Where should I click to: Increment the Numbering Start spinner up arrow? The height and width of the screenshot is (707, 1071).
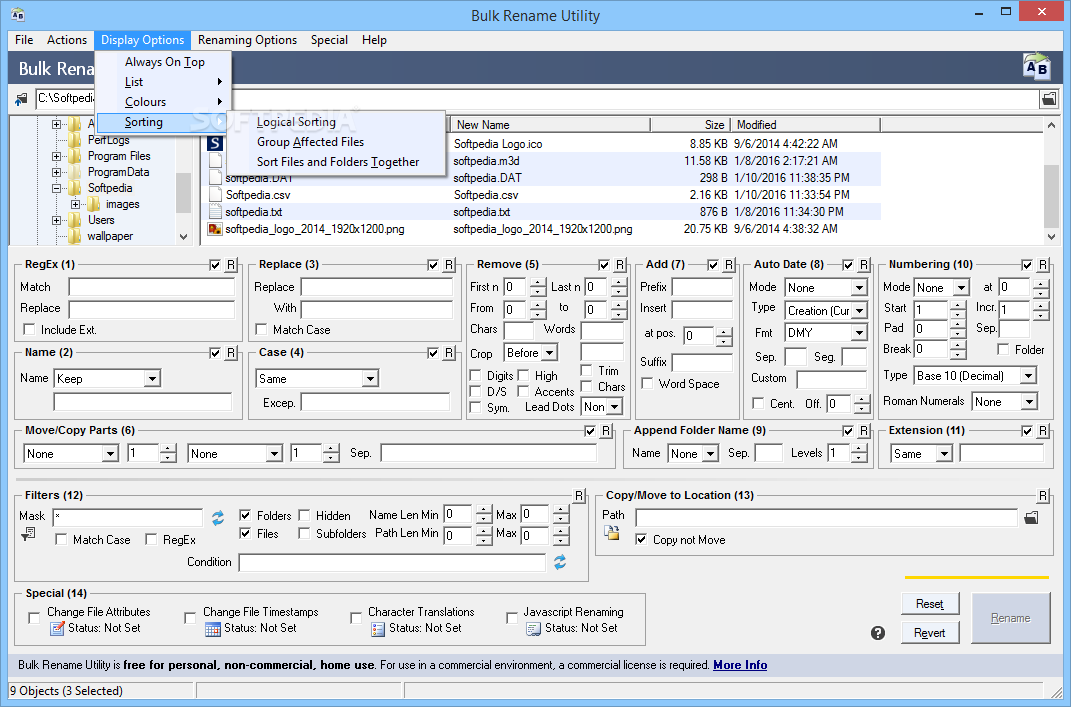point(958,304)
